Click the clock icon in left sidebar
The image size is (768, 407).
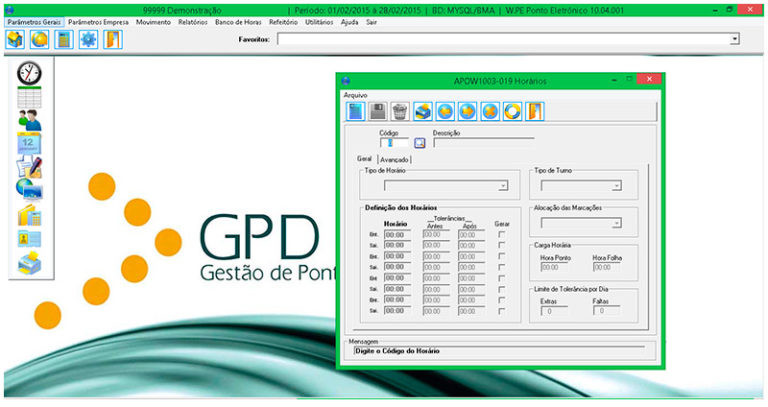(x=30, y=73)
